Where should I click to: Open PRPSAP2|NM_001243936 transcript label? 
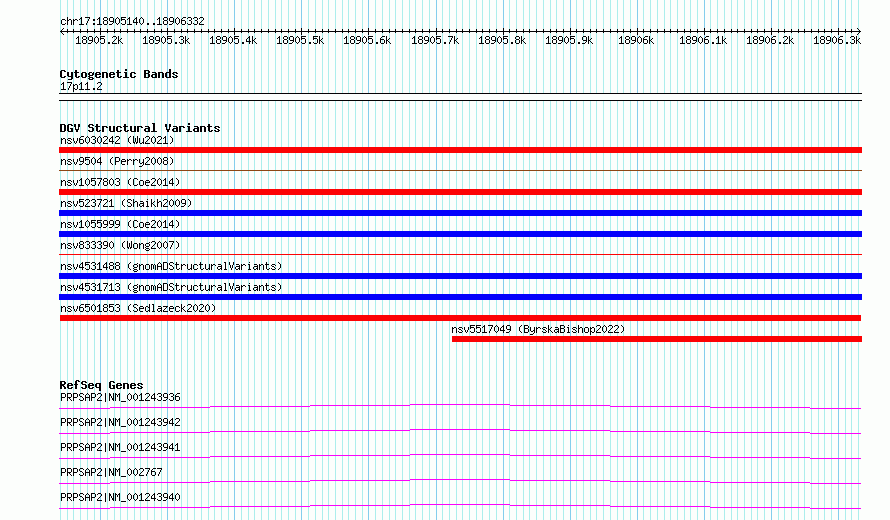click(120, 397)
